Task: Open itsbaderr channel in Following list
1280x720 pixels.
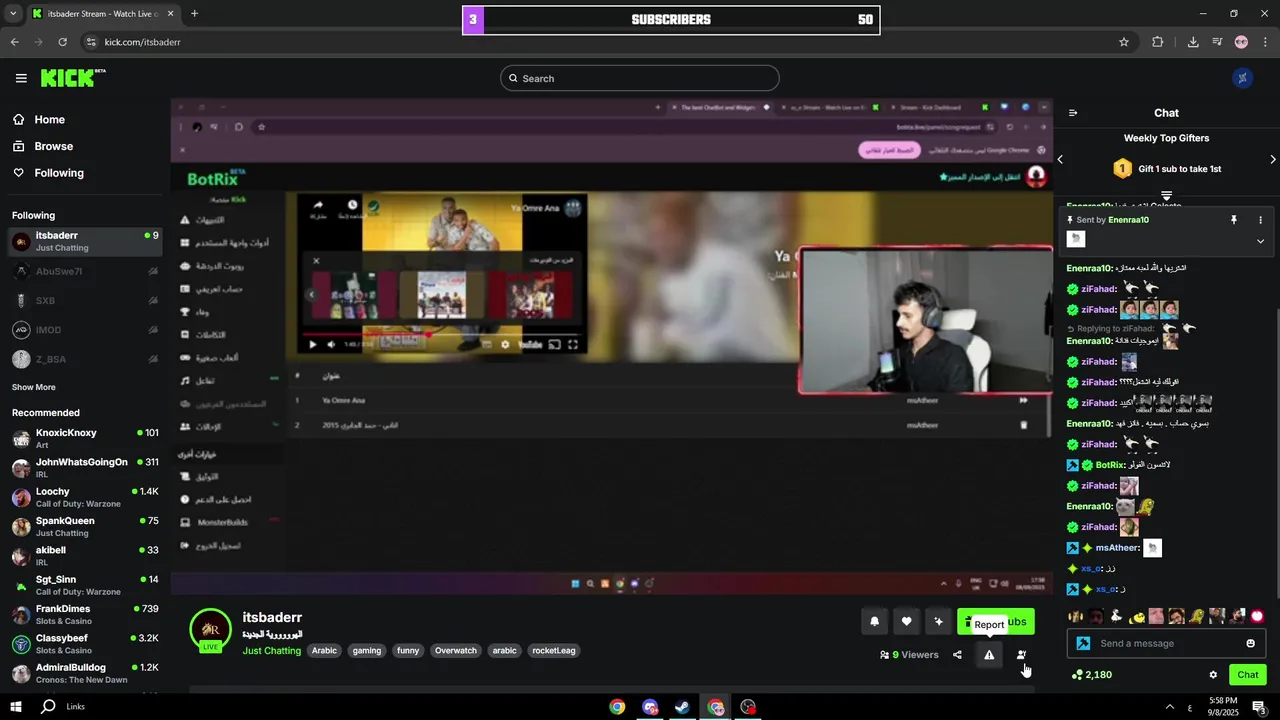Action: 85,241
